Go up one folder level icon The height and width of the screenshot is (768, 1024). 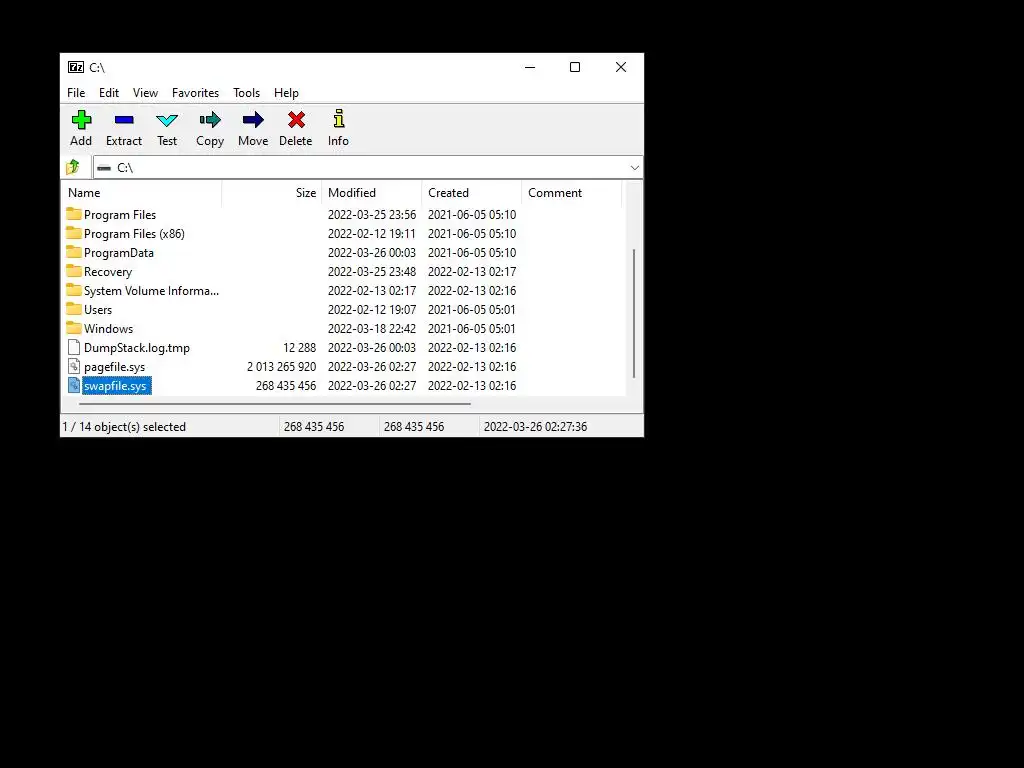pos(73,167)
